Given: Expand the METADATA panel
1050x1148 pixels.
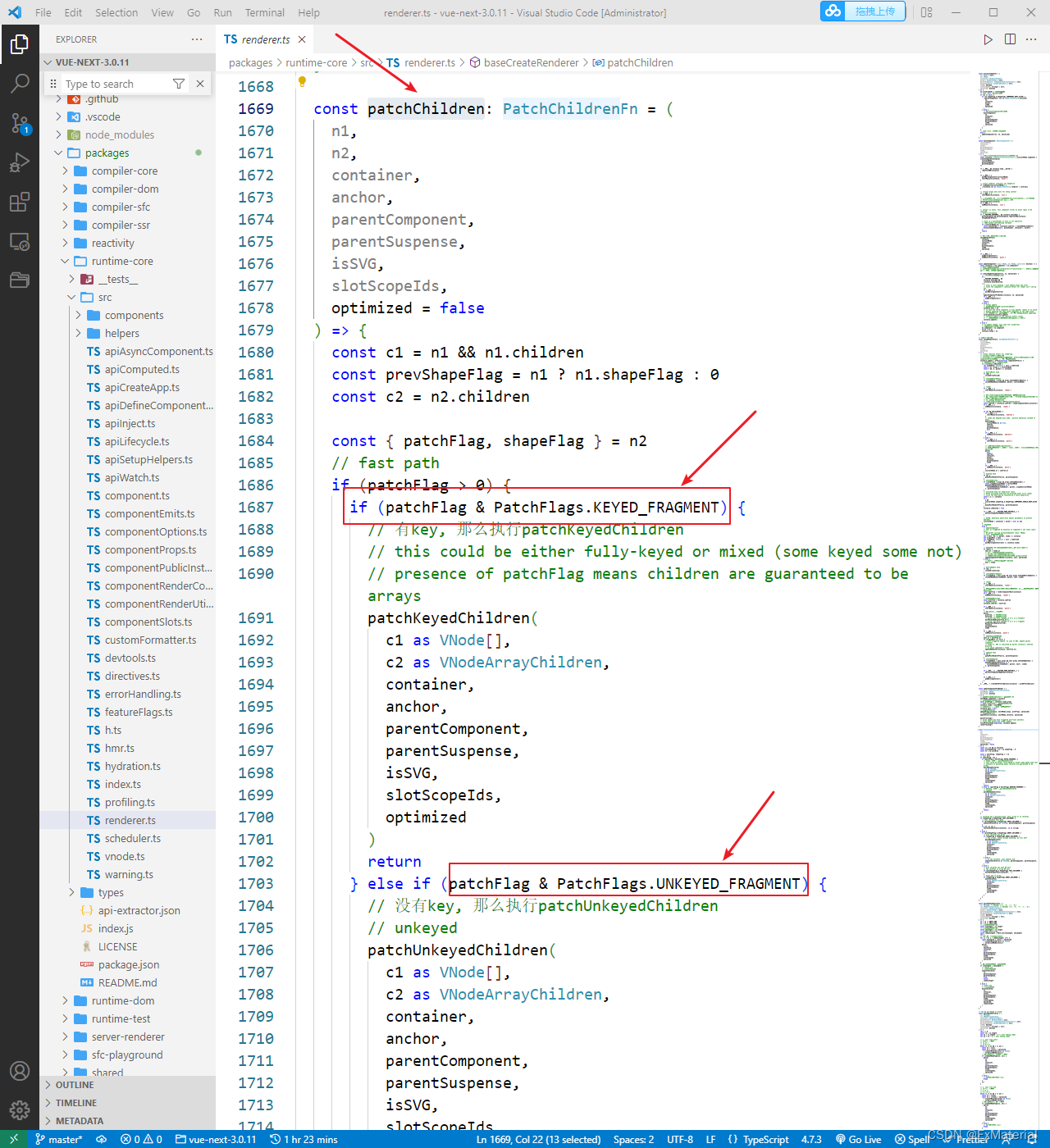Looking at the screenshot, I should click(x=127, y=1121).
